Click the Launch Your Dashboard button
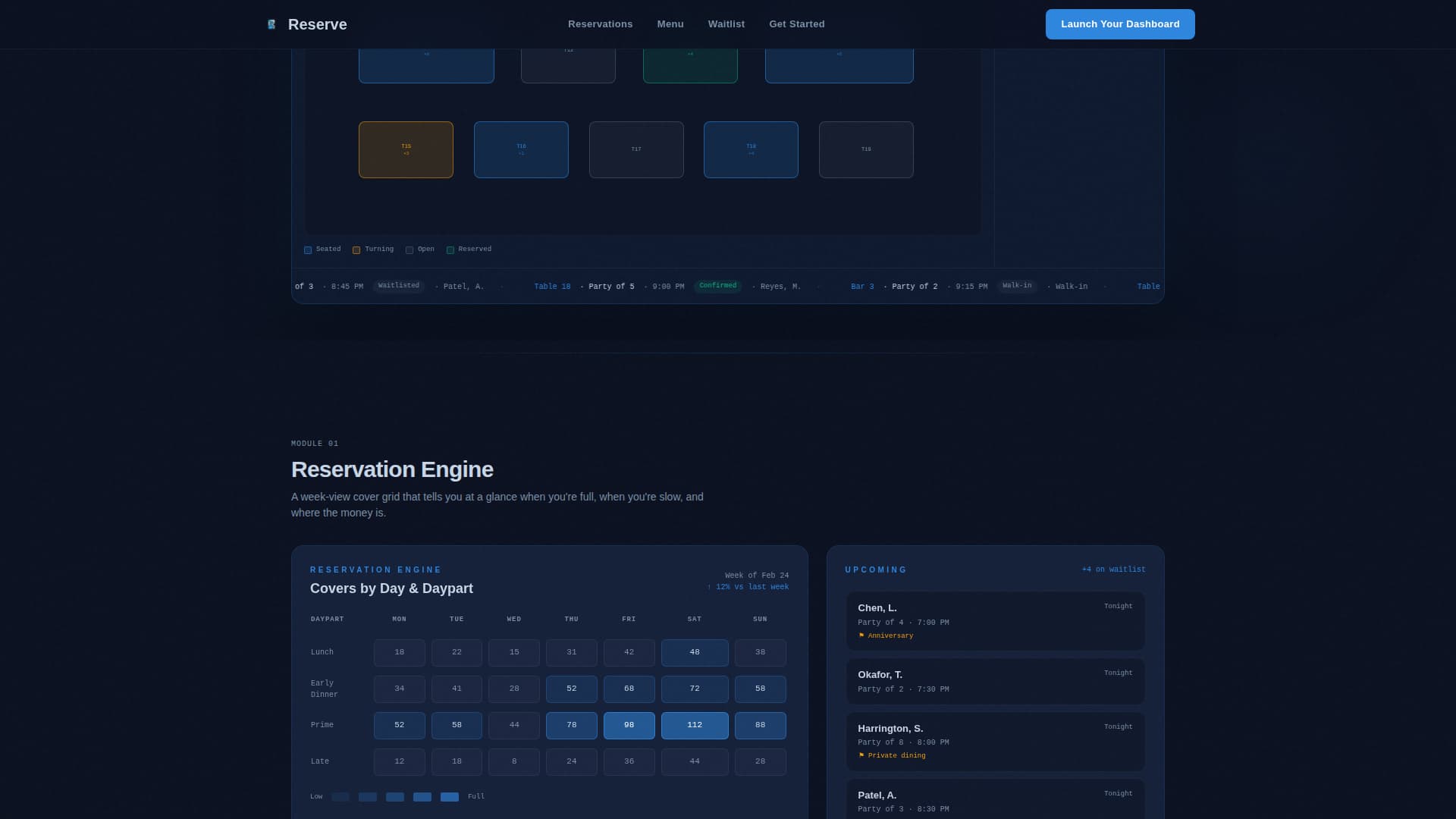 [x=1120, y=24]
